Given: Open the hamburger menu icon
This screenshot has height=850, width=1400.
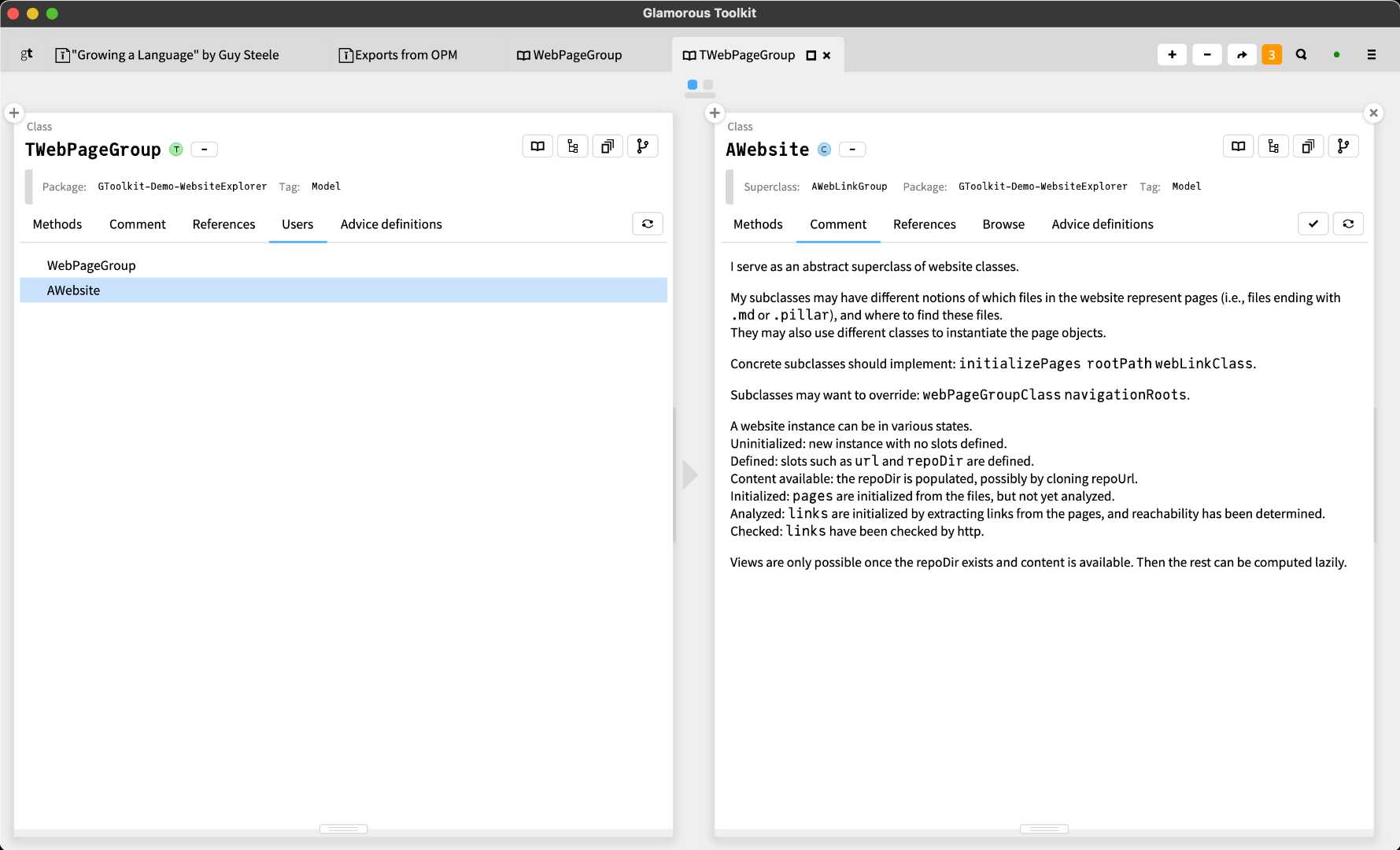Looking at the screenshot, I should click(x=1371, y=54).
